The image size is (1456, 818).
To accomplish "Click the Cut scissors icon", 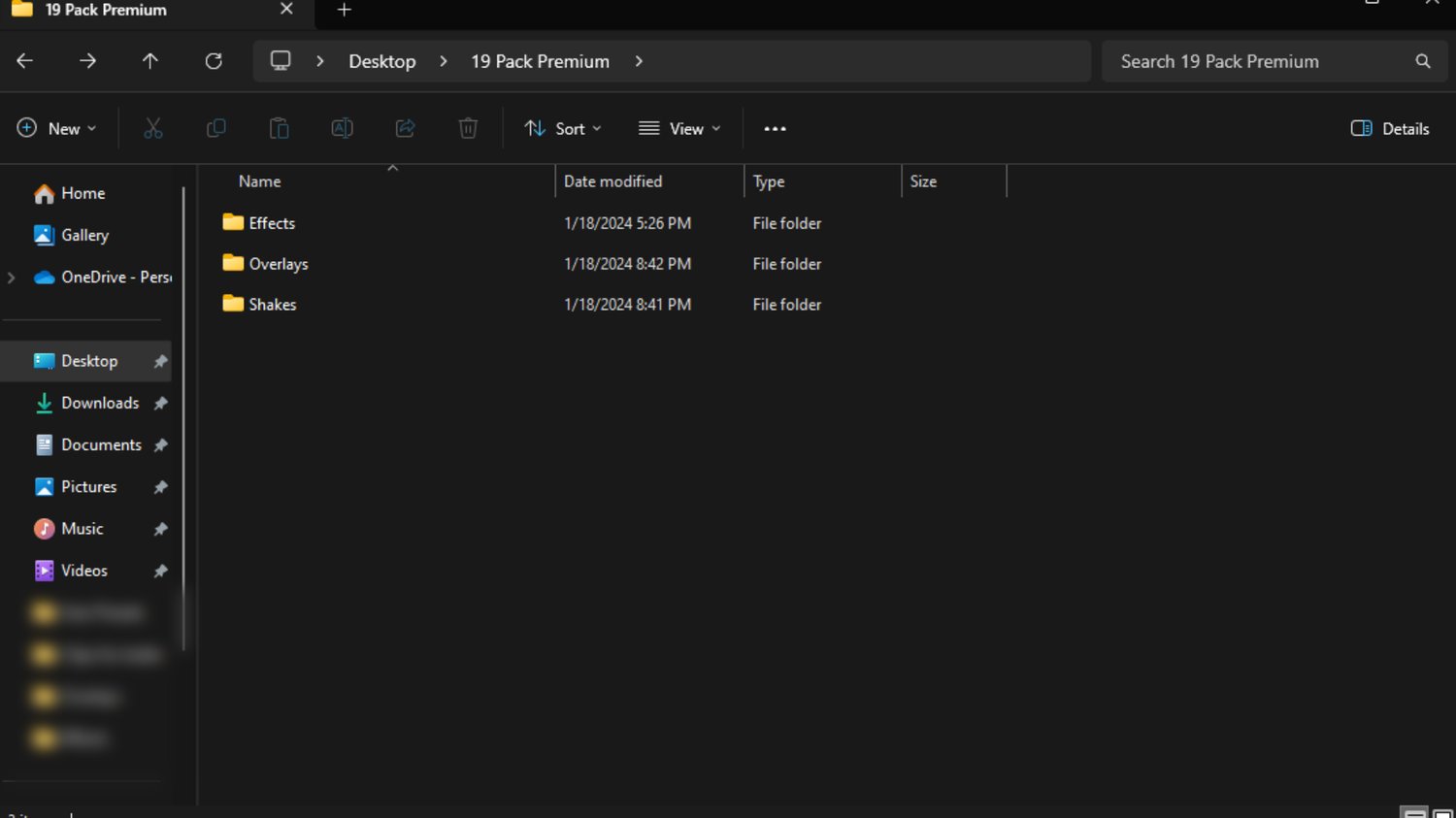I will (153, 128).
